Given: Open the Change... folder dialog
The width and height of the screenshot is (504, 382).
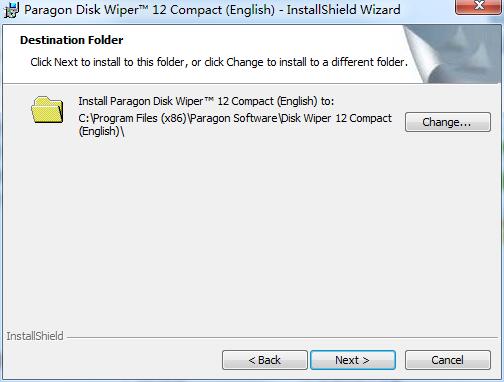Looking at the screenshot, I should (448, 122).
